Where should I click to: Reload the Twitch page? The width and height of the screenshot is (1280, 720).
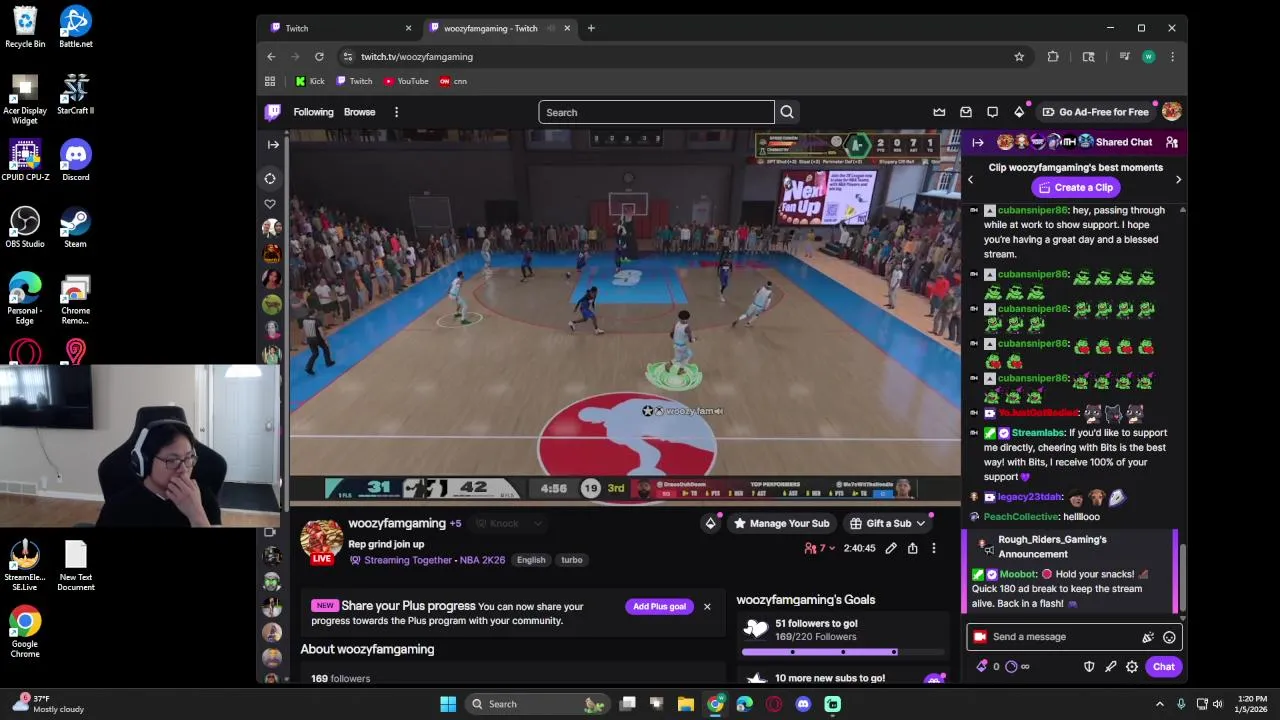pyautogui.click(x=319, y=57)
